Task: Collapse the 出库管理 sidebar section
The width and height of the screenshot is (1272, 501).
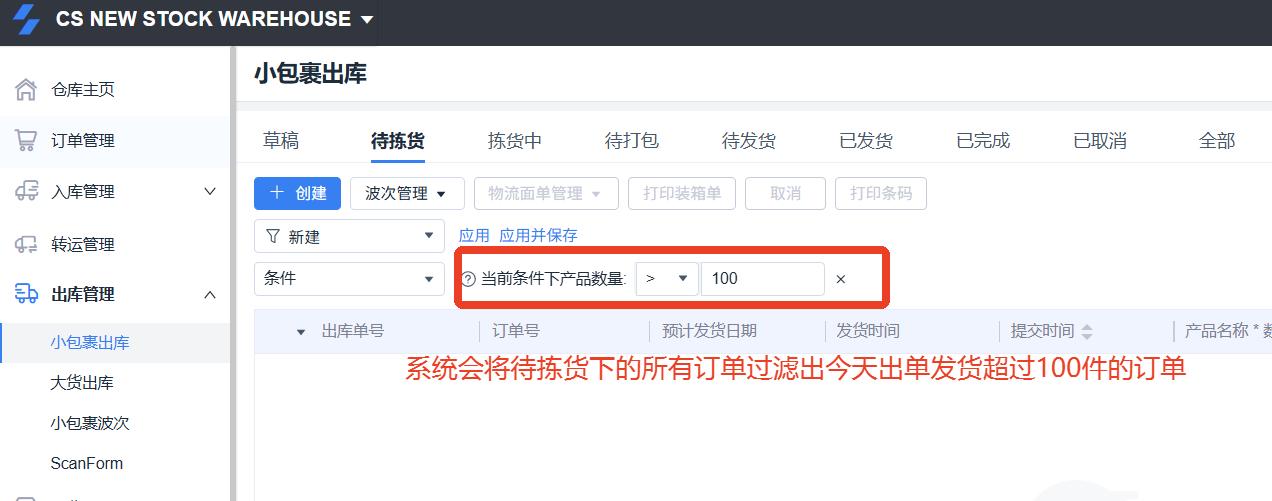Action: [x=210, y=294]
